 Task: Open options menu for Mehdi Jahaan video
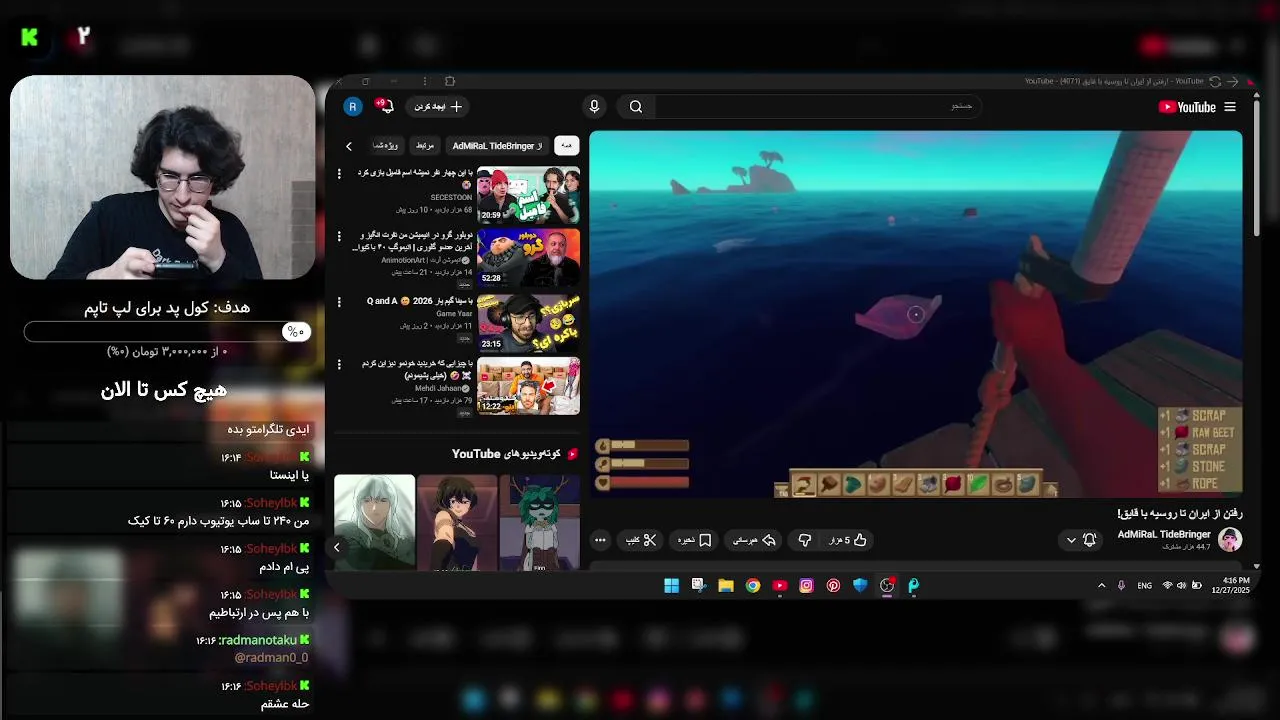[339, 365]
